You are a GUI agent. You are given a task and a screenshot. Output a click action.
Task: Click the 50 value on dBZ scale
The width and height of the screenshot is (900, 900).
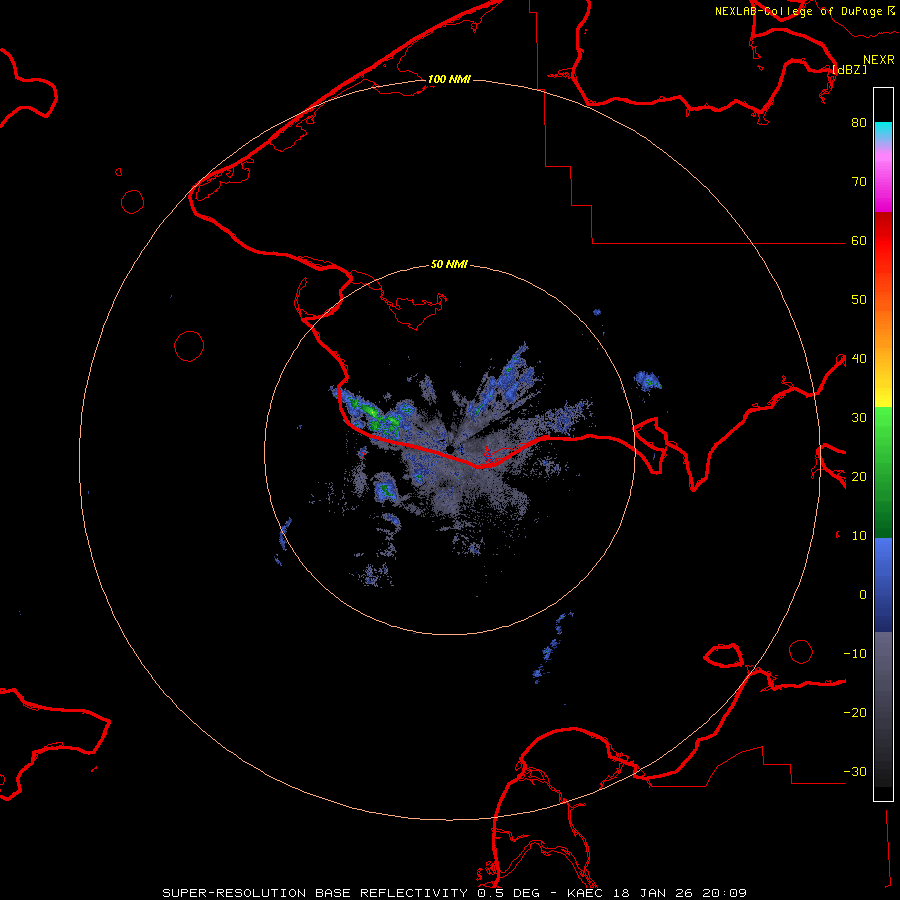tap(859, 300)
